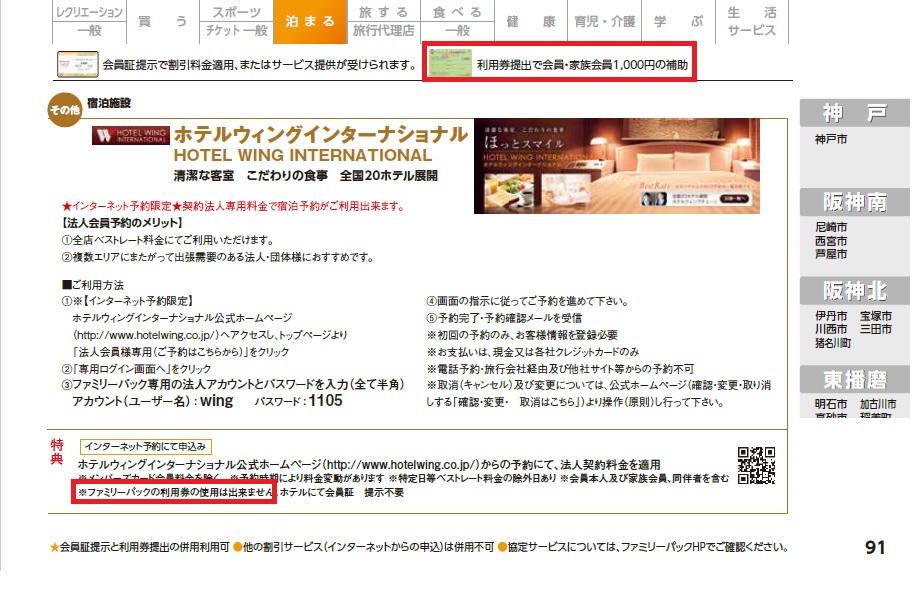This screenshot has height=593, width=914.
Task: Select the 健康 tab
Action: click(x=531, y=22)
